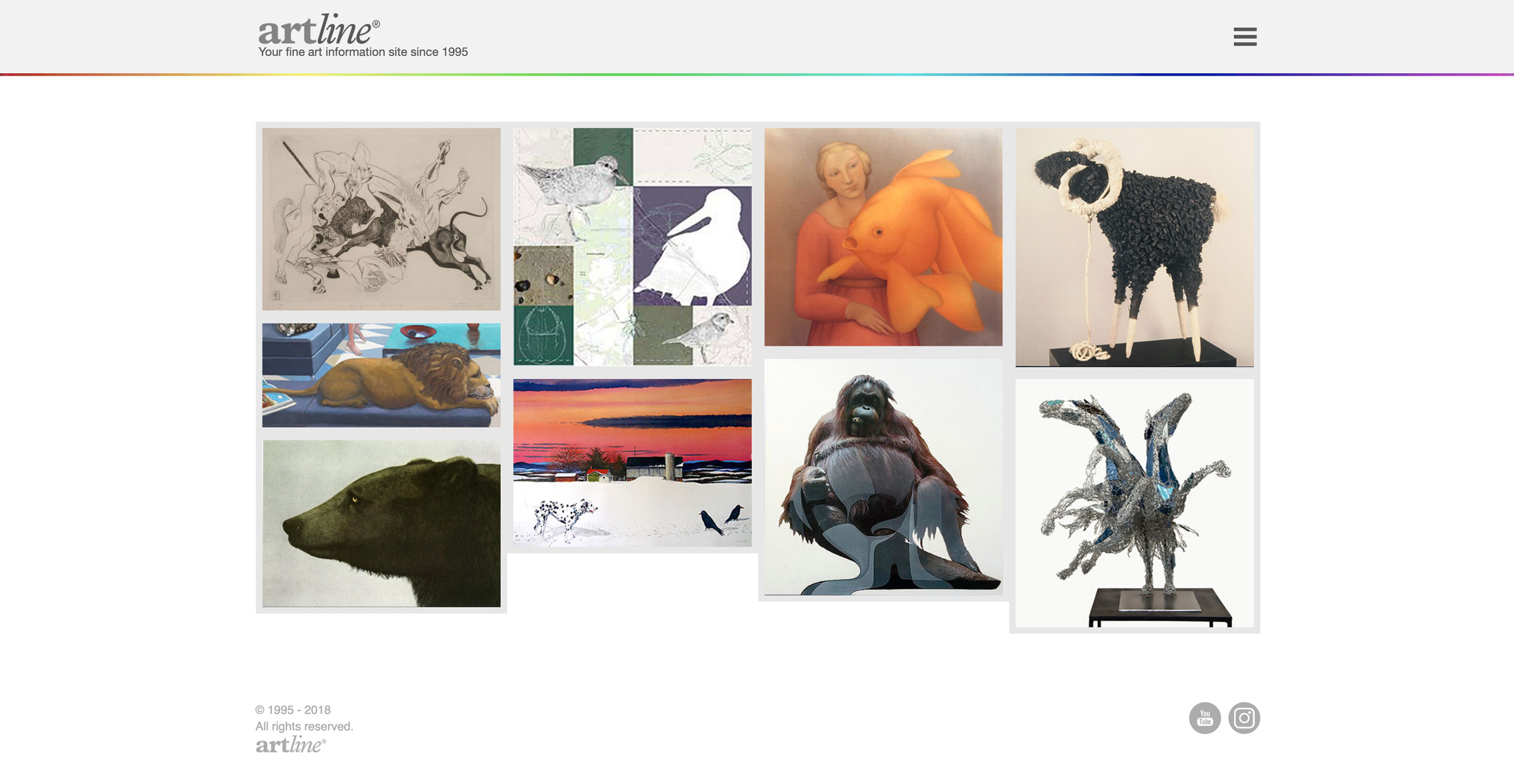Click the YouTube icon in the footer
Viewport: 1514px width, 784px height.
(1204, 718)
